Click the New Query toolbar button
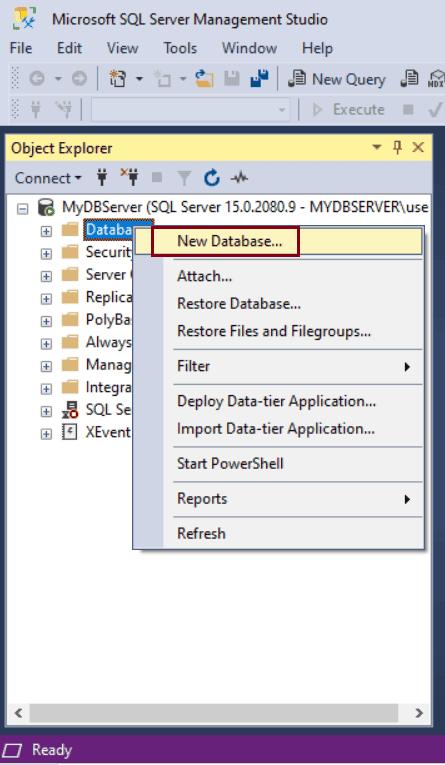The image size is (445, 765). 337,79
